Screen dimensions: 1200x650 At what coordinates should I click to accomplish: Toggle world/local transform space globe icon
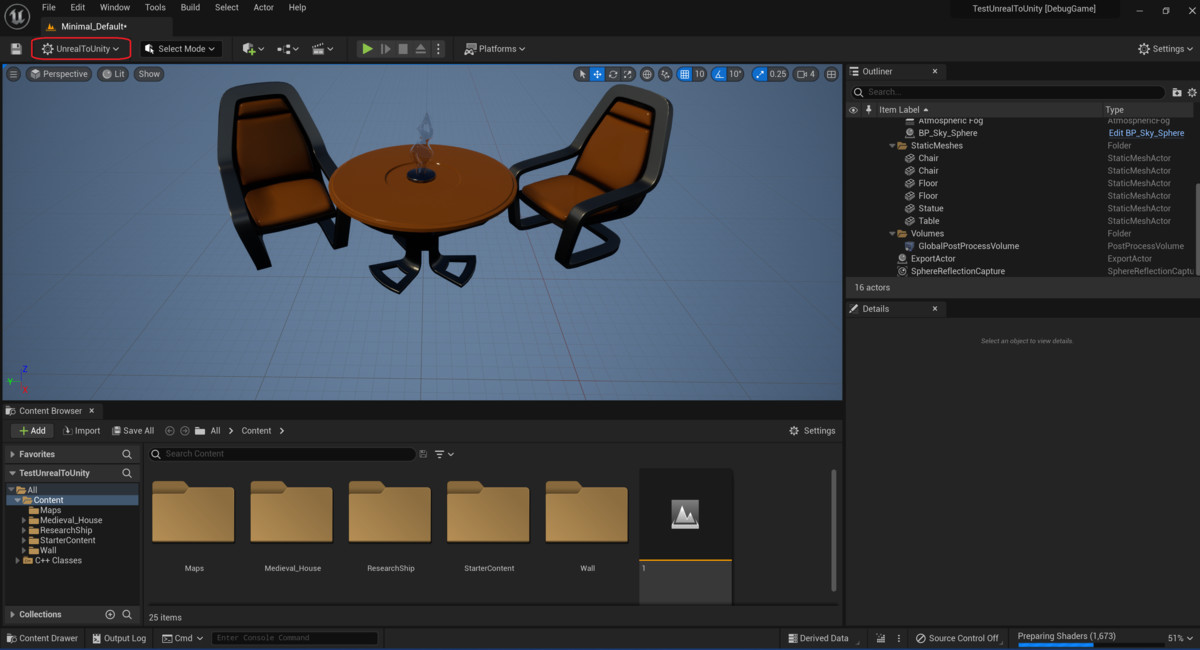[x=646, y=74]
